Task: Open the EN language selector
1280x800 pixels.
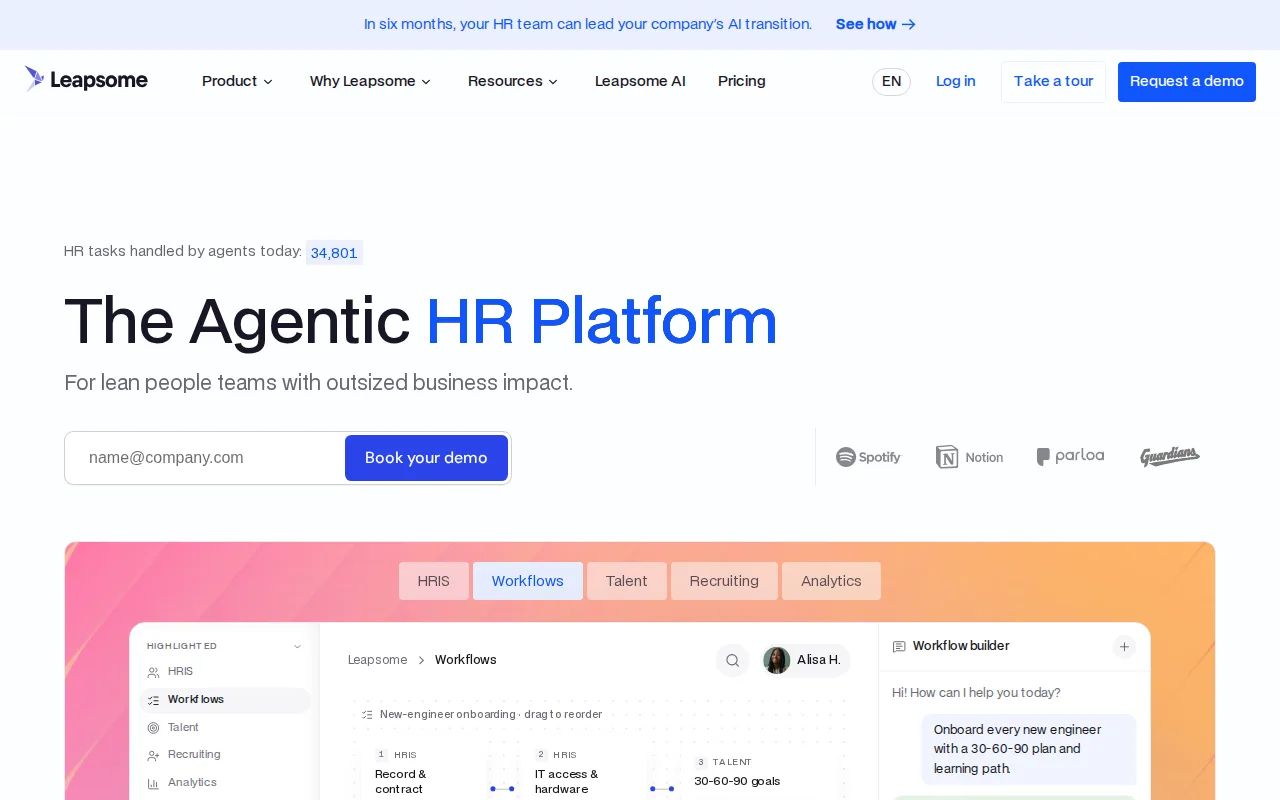Action: tap(891, 81)
